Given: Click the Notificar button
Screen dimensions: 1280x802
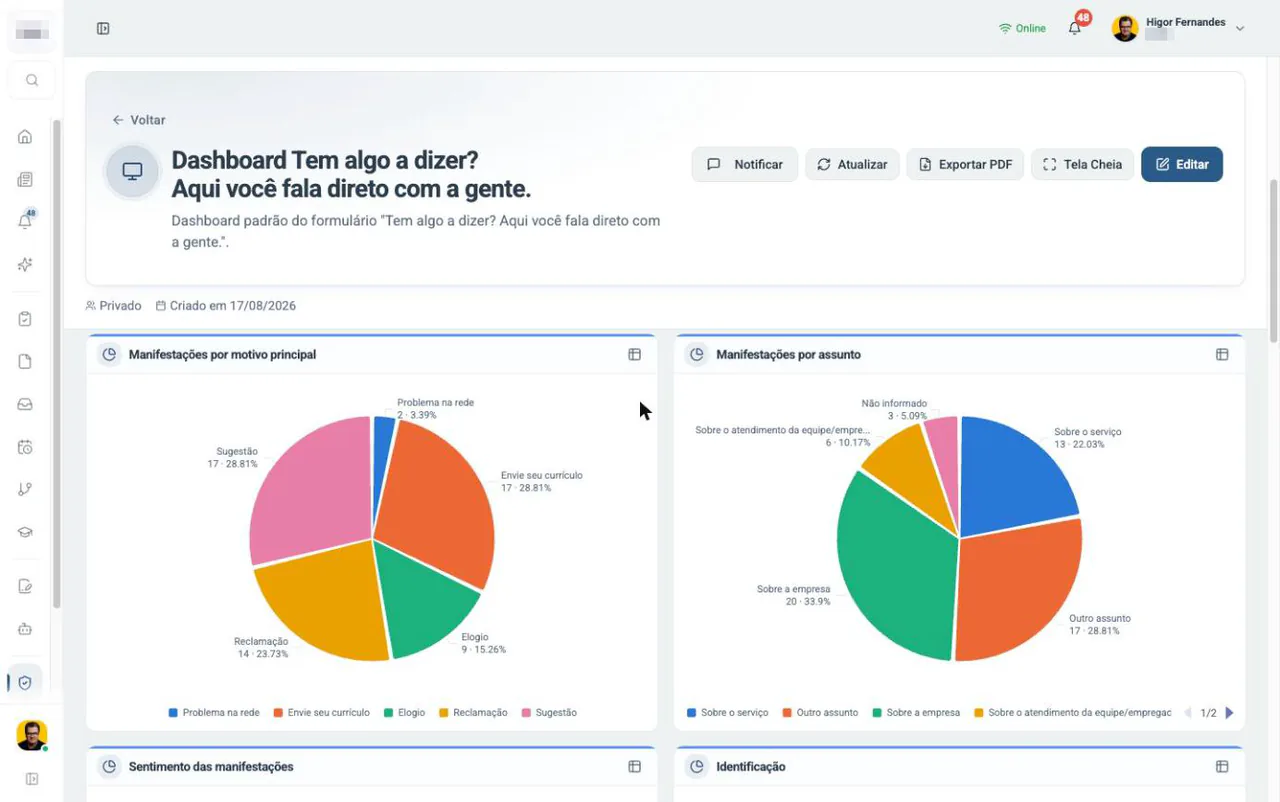Looking at the screenshot, I should [x=744, y=164].
